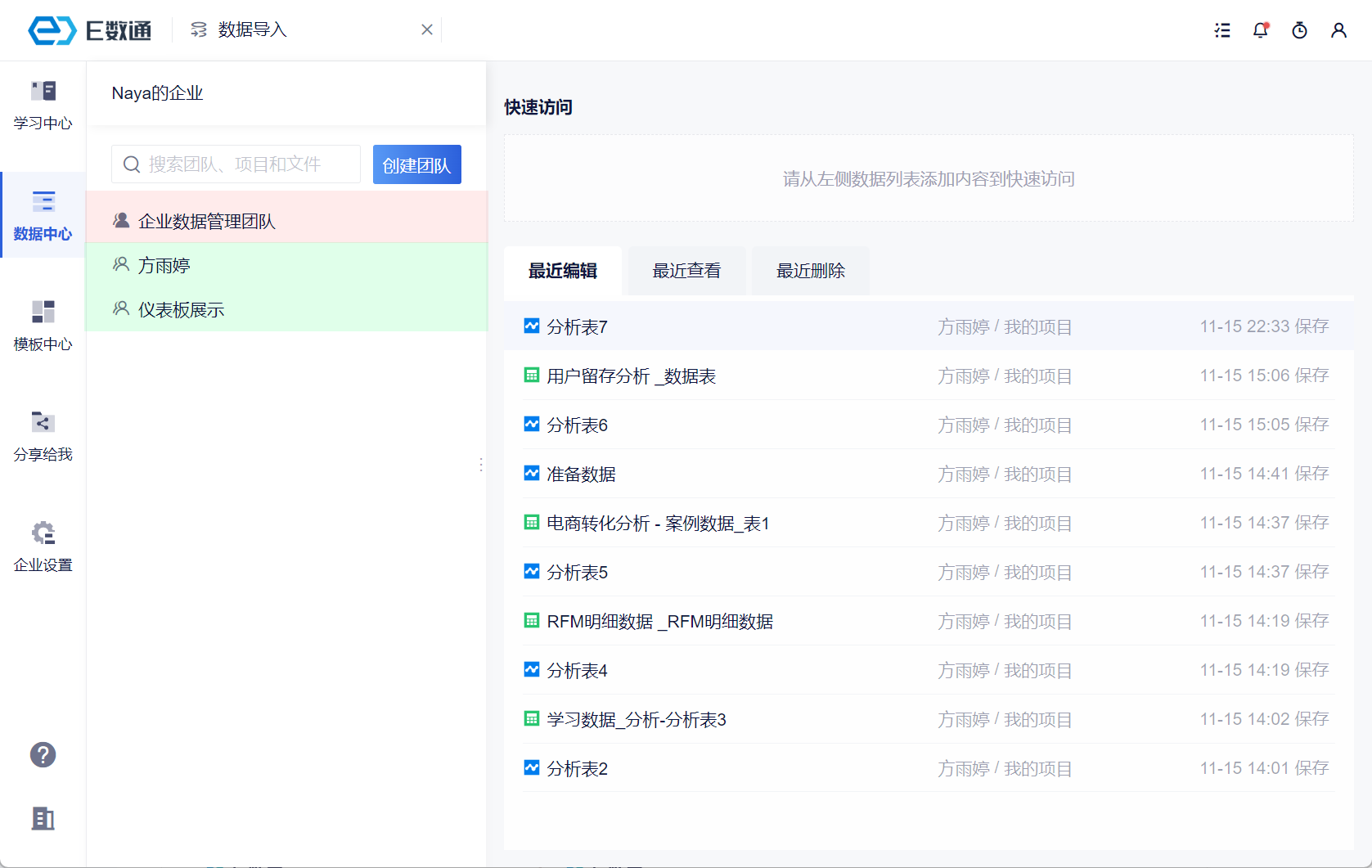
Task: Click the search magnifier icon
Action: [x=132, y=164]
